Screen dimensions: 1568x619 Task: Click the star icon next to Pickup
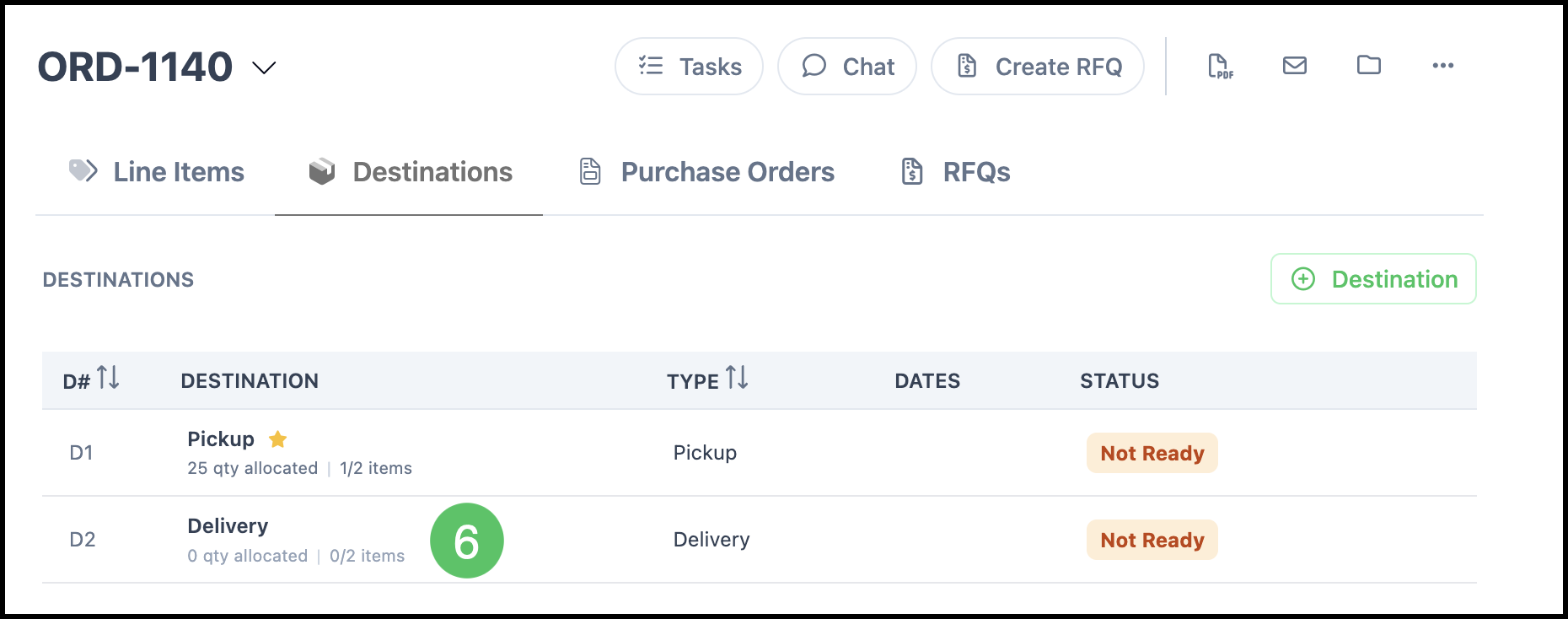277,439
